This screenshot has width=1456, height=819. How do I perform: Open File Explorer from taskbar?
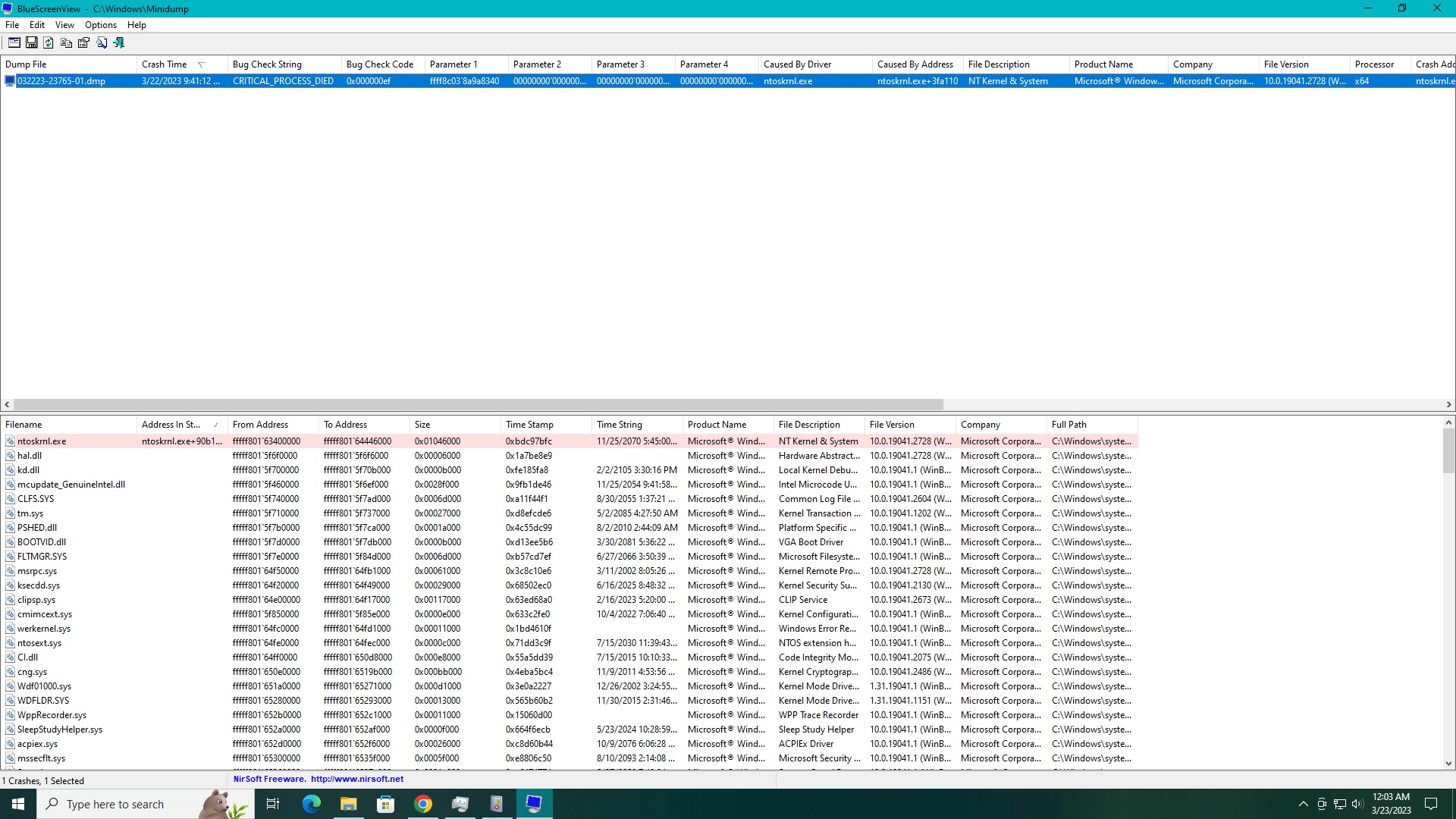point(348,804)
